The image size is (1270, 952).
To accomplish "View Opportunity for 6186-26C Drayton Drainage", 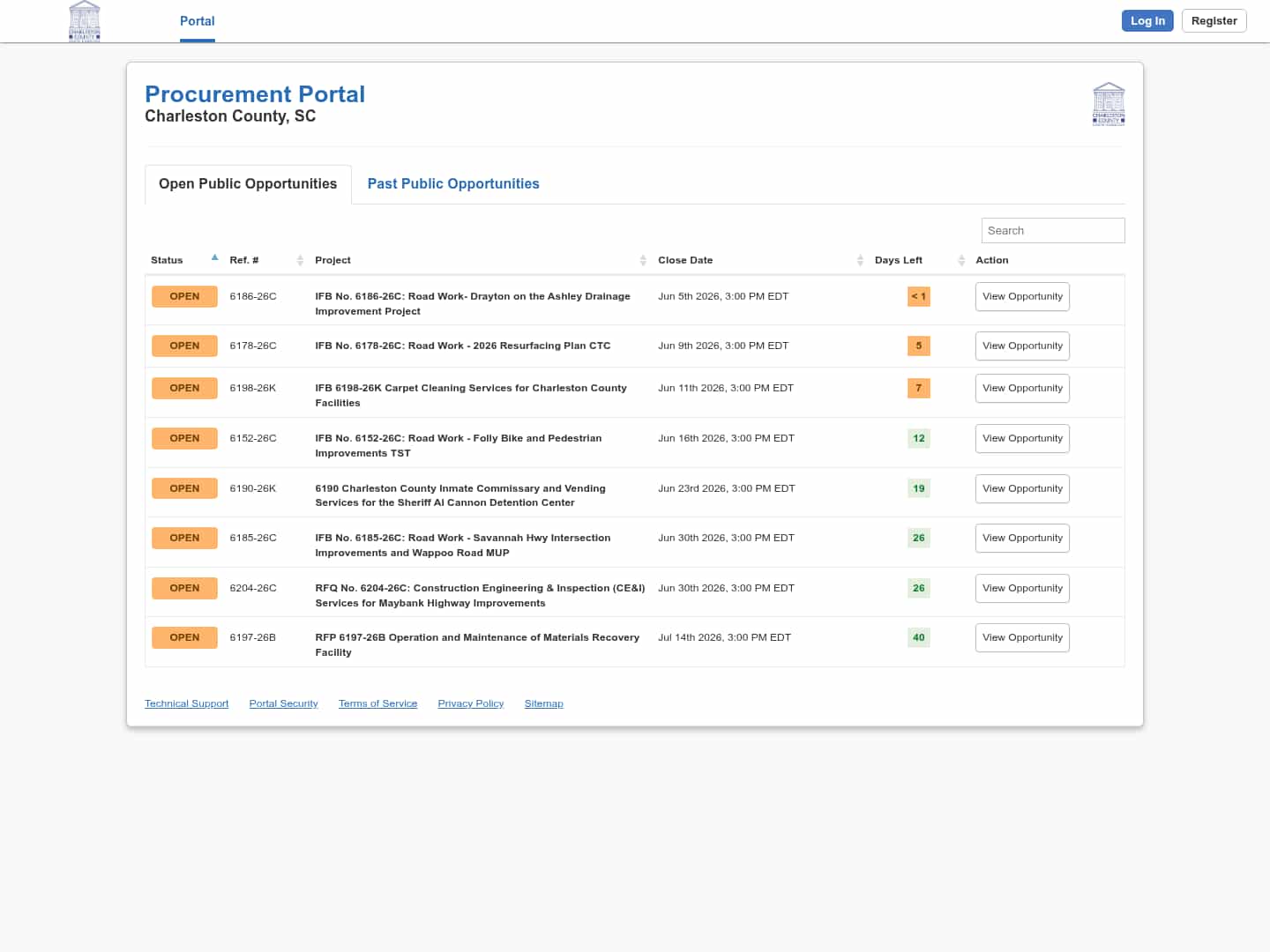I will tap(1022, 296).
